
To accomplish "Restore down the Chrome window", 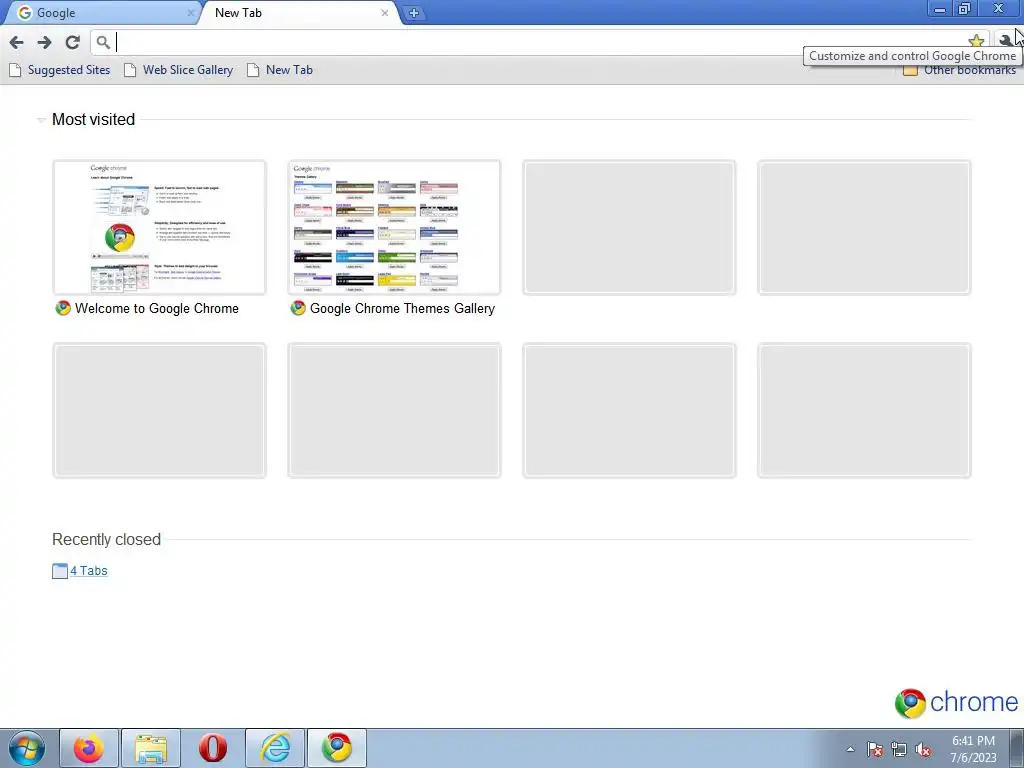I will pos(964,9).
